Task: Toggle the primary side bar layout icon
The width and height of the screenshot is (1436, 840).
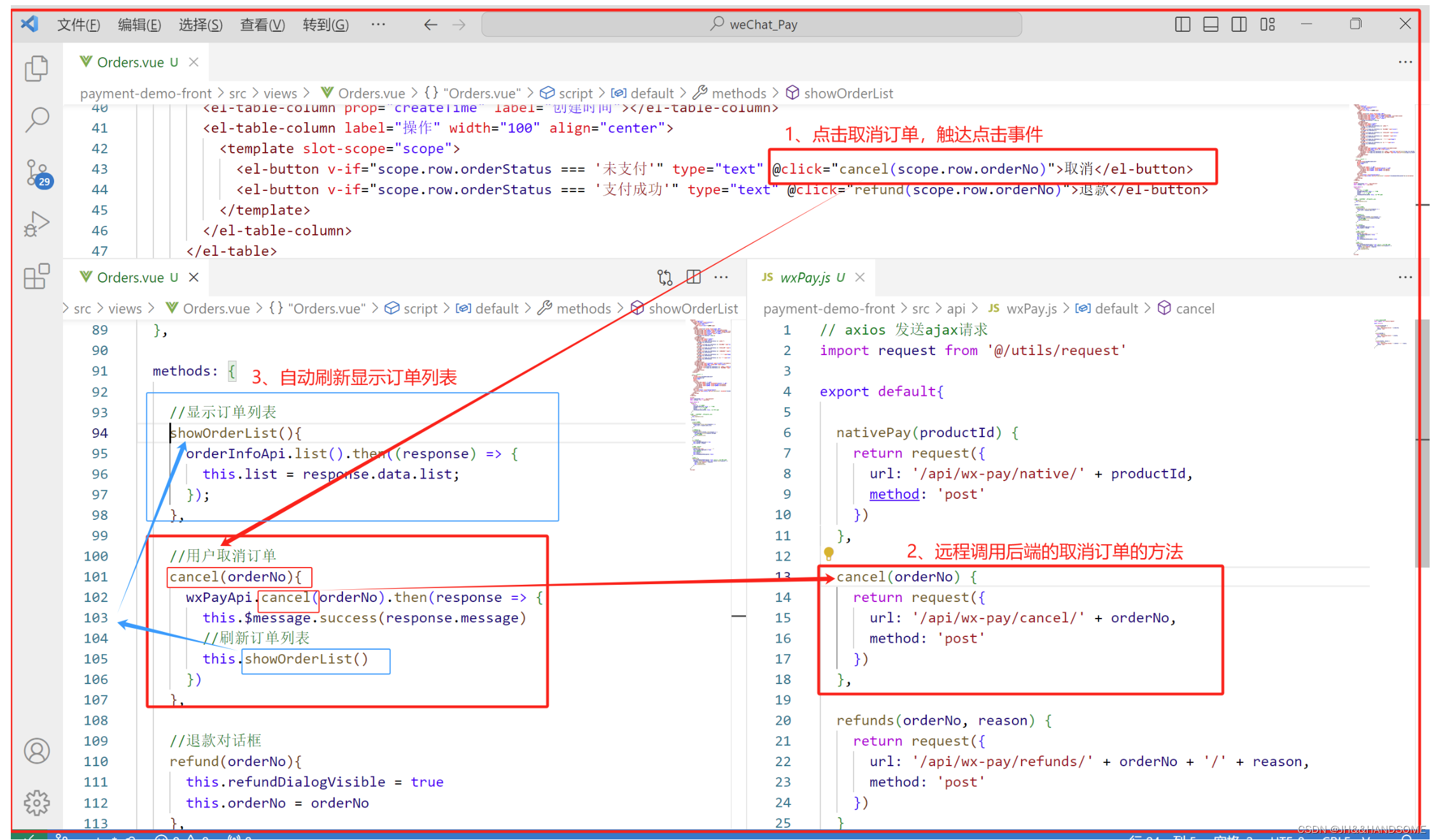Action: tap(1182, 24)
